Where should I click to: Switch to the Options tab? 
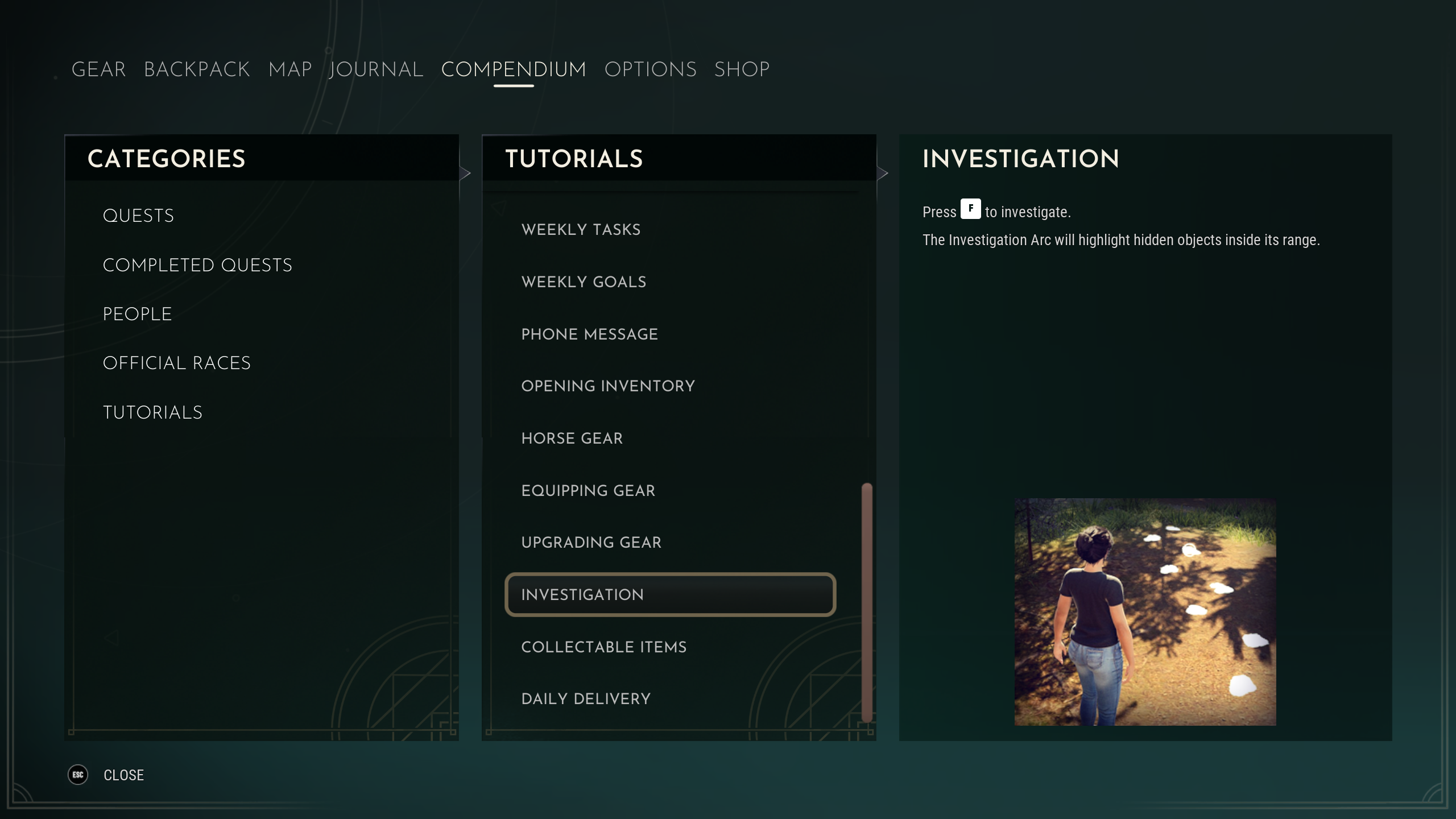(x=650, y=69)
